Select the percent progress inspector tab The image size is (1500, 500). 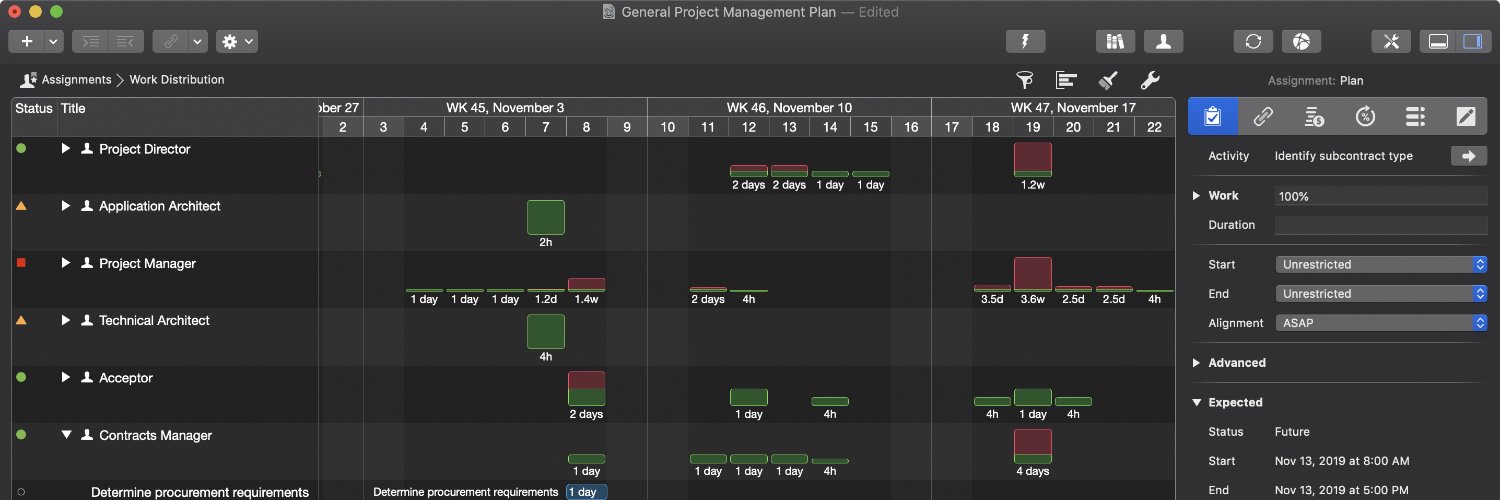[x=1364, y=117]
